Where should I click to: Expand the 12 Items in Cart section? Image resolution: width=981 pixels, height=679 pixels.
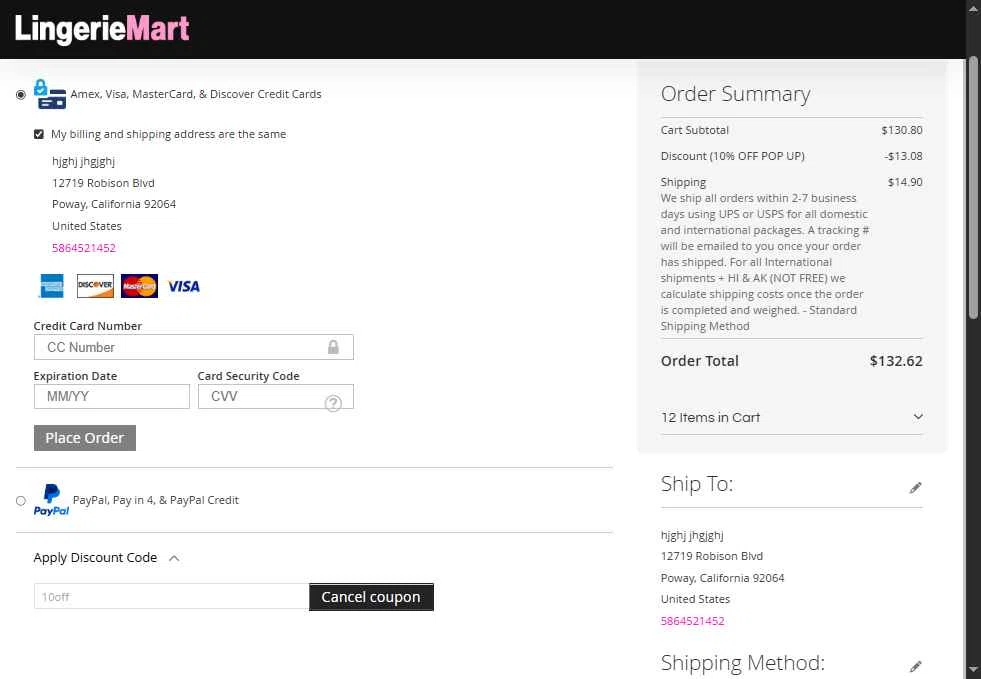click(x=791, y=417)
